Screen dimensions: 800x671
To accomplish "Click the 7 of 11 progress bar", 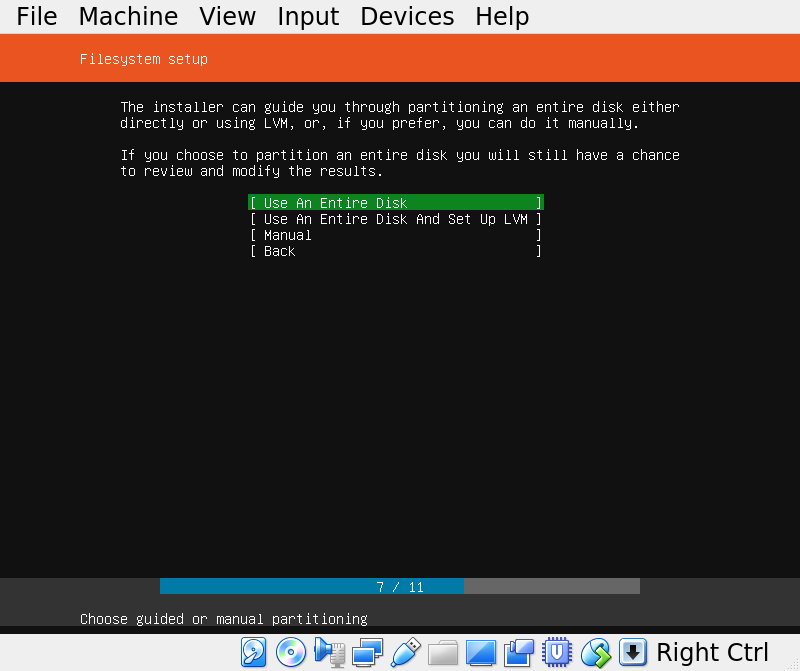I will (400, 587).
